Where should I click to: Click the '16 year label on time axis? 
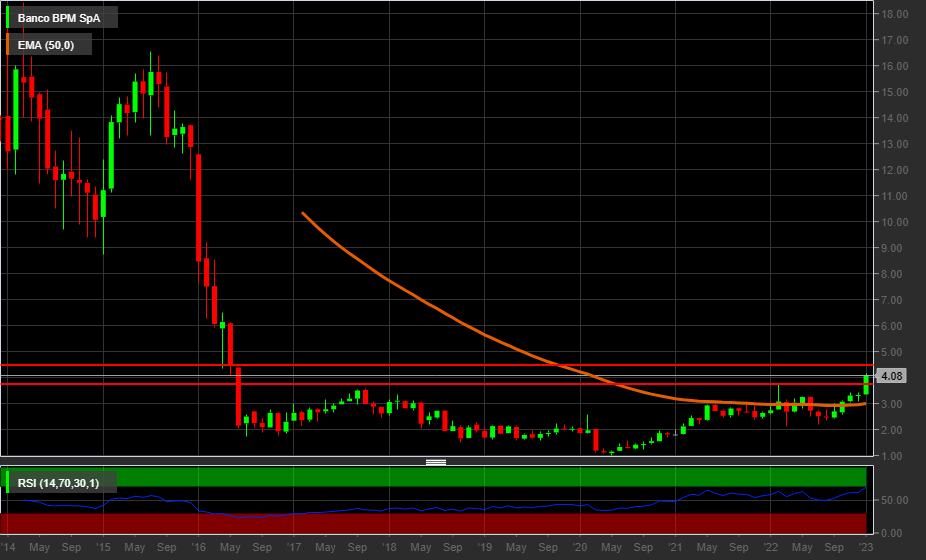pyautogui.click(x=198, y=547)
